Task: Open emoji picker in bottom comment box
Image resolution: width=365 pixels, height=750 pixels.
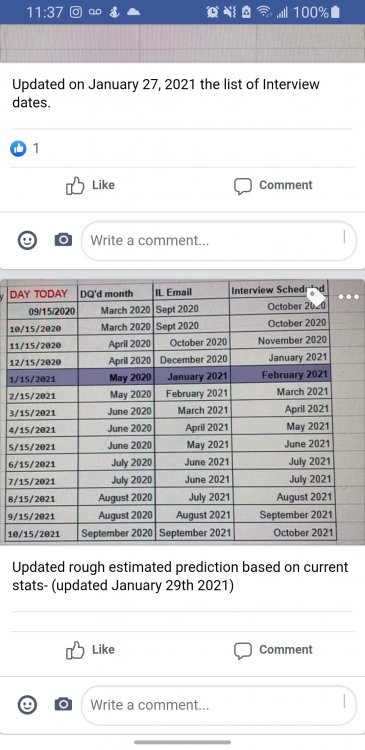Action: point(27,705)
